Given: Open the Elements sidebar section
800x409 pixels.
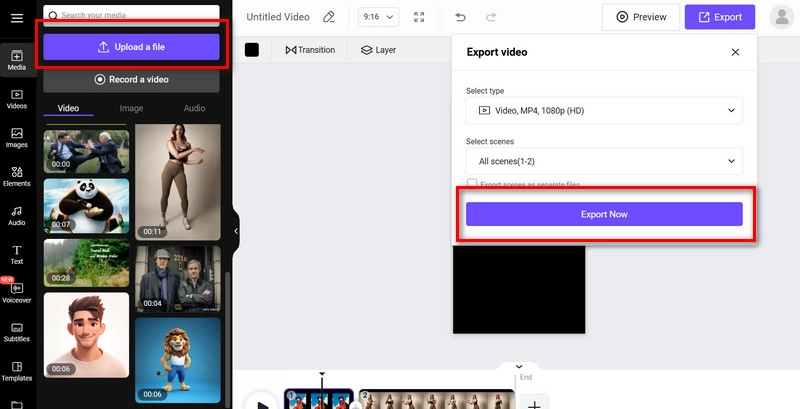Looking at the screenshot, I should point(17,177).
